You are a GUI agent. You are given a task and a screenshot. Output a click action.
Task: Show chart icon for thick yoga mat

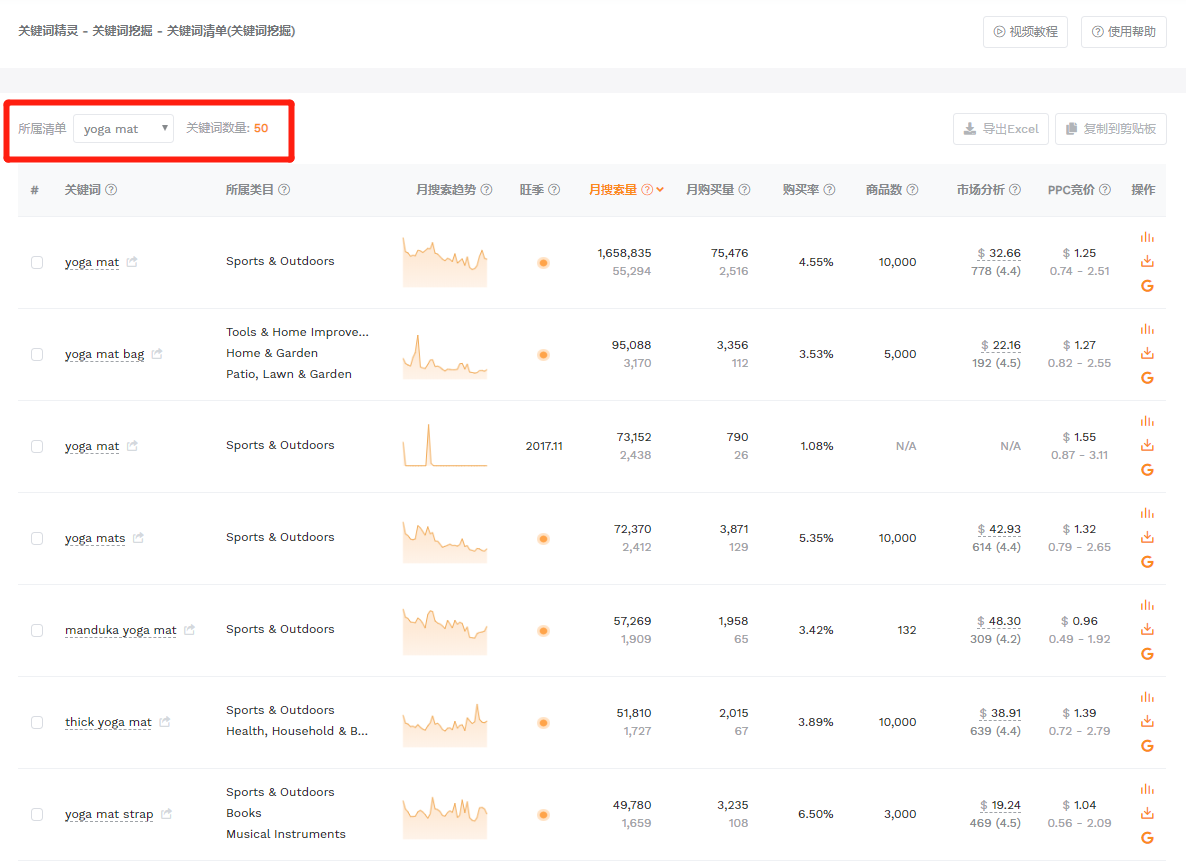point(1147,697)
